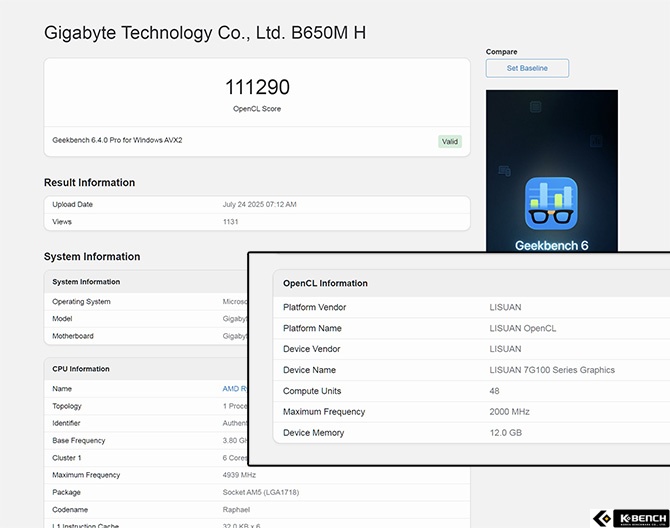Click the '4939 MHz' maximum frequency value

coord(239,475)
